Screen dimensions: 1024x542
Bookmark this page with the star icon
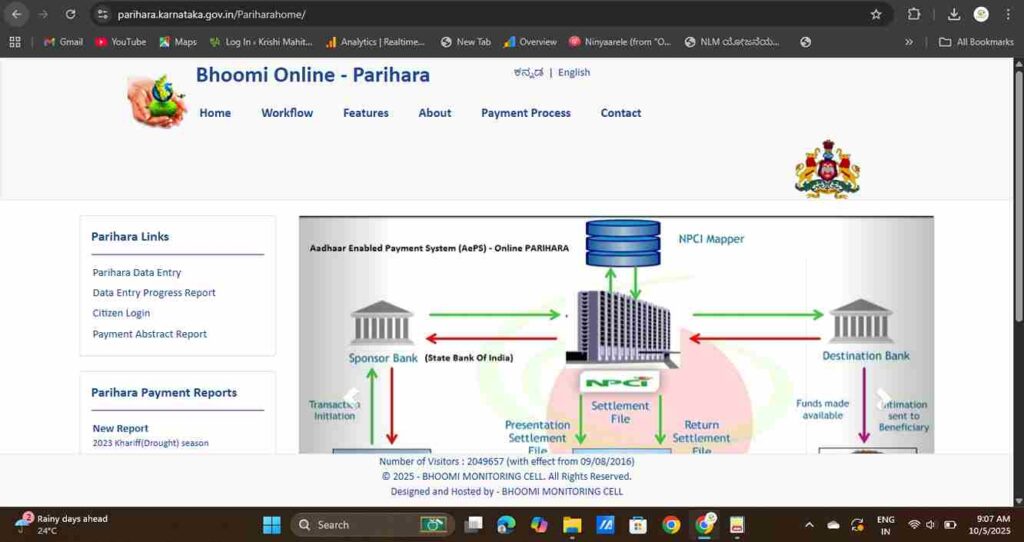[876, 14]
